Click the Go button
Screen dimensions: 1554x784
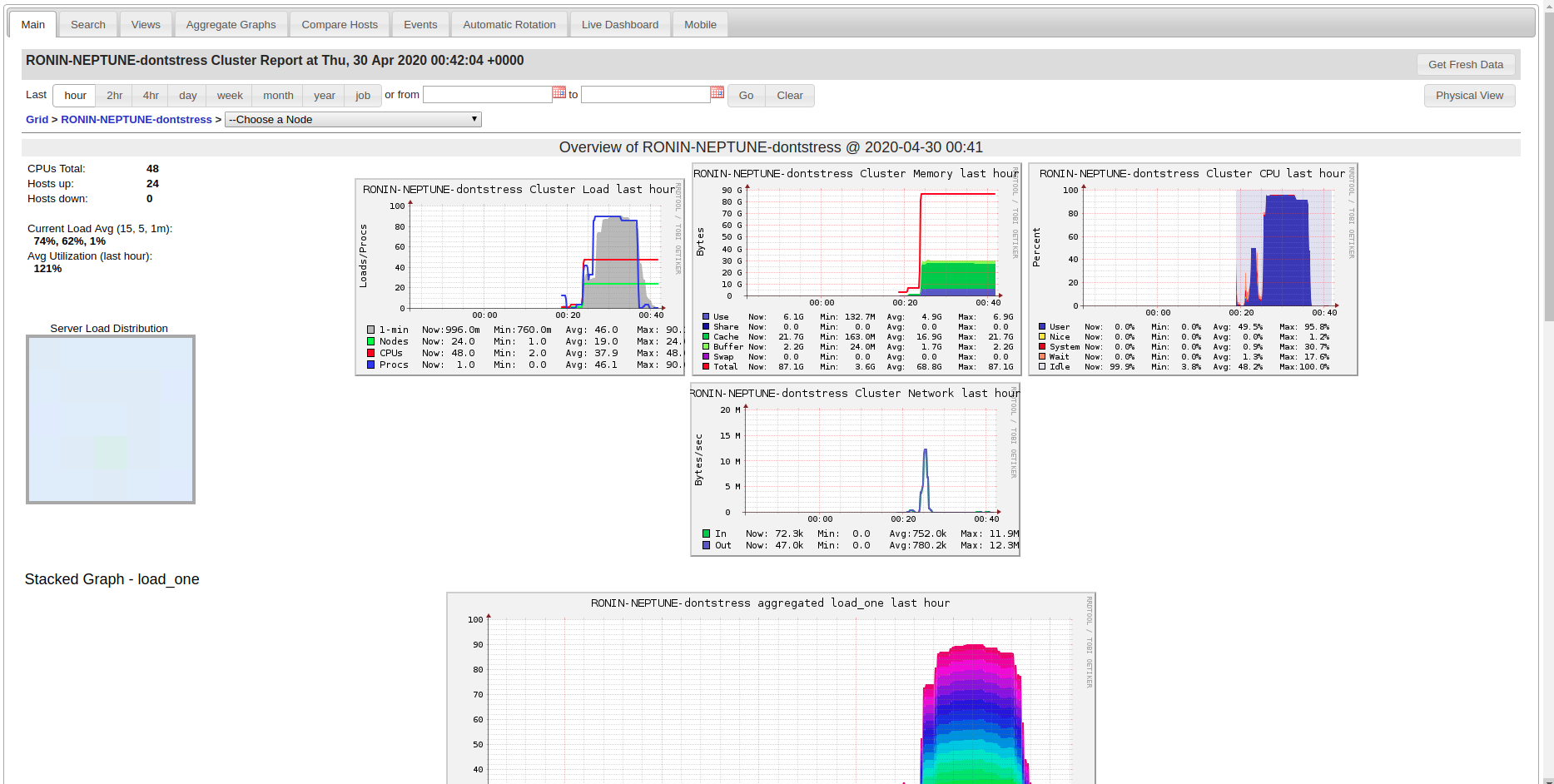746,96
